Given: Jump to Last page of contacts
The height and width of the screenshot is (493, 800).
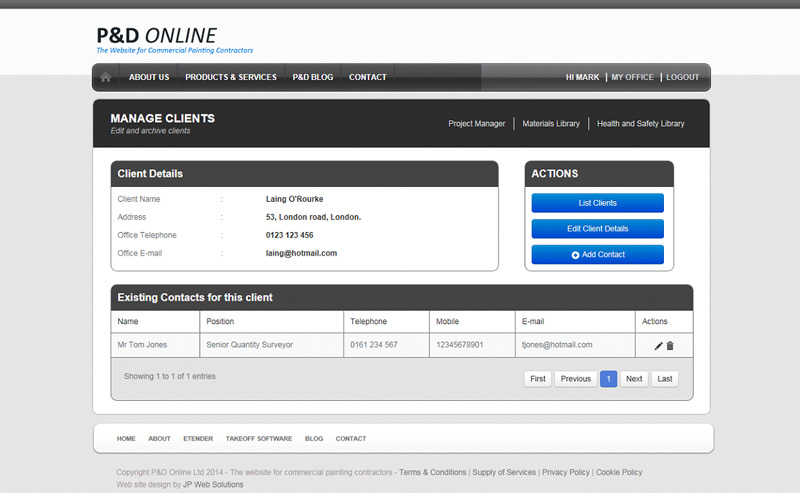Looking at the screenshot, I should [x=665, y=379].
